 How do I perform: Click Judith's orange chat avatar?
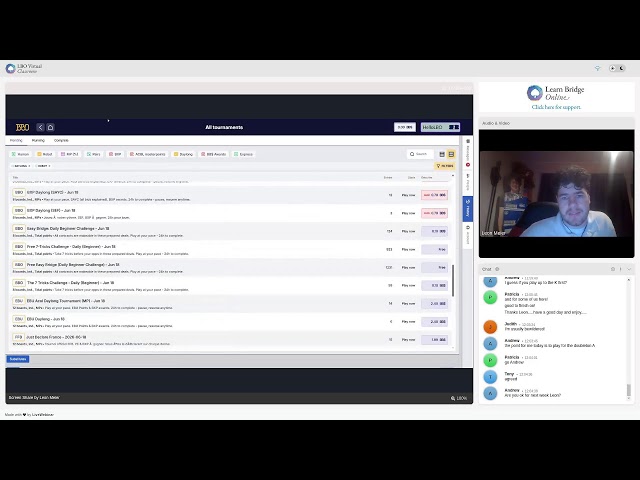(490, 327)
